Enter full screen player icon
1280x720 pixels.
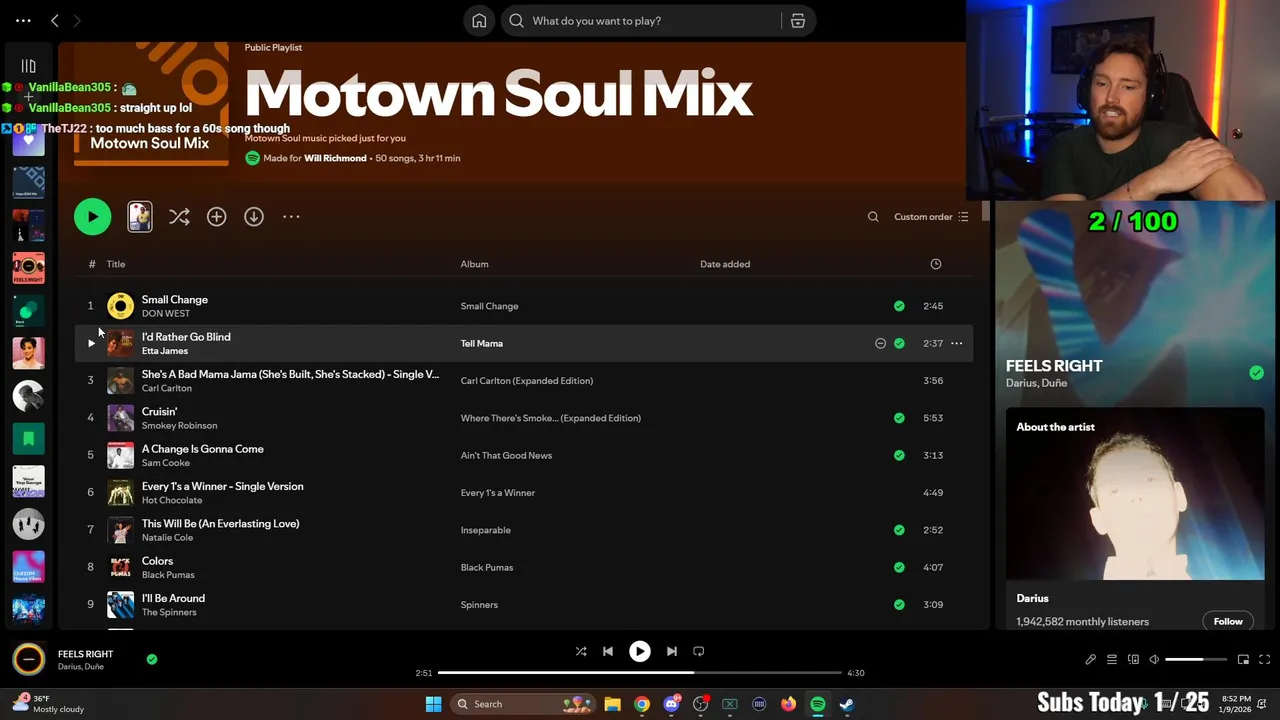pyautogui.click(x=1264, y=659)
